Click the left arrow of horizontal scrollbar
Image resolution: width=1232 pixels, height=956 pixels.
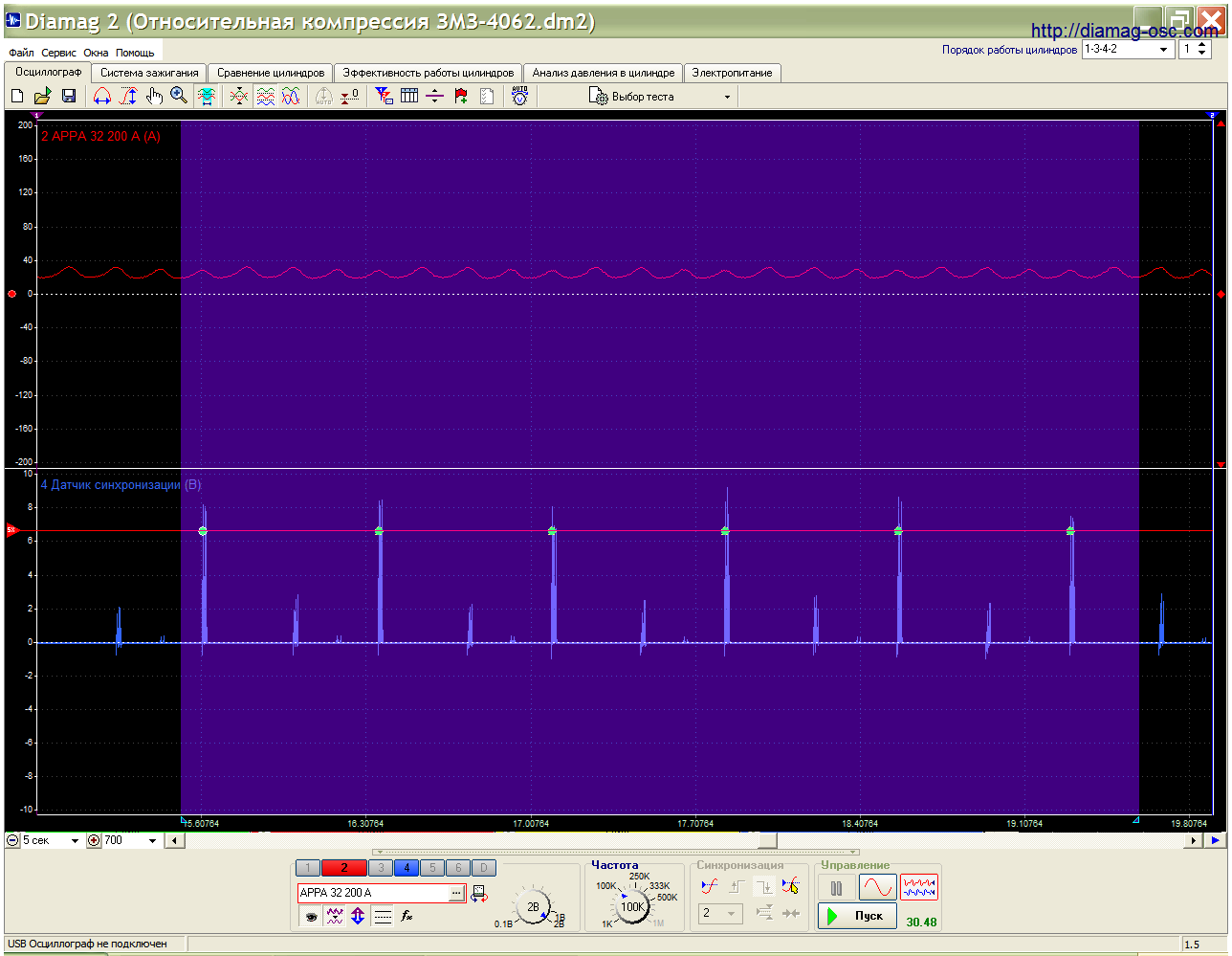pos(174,840)
